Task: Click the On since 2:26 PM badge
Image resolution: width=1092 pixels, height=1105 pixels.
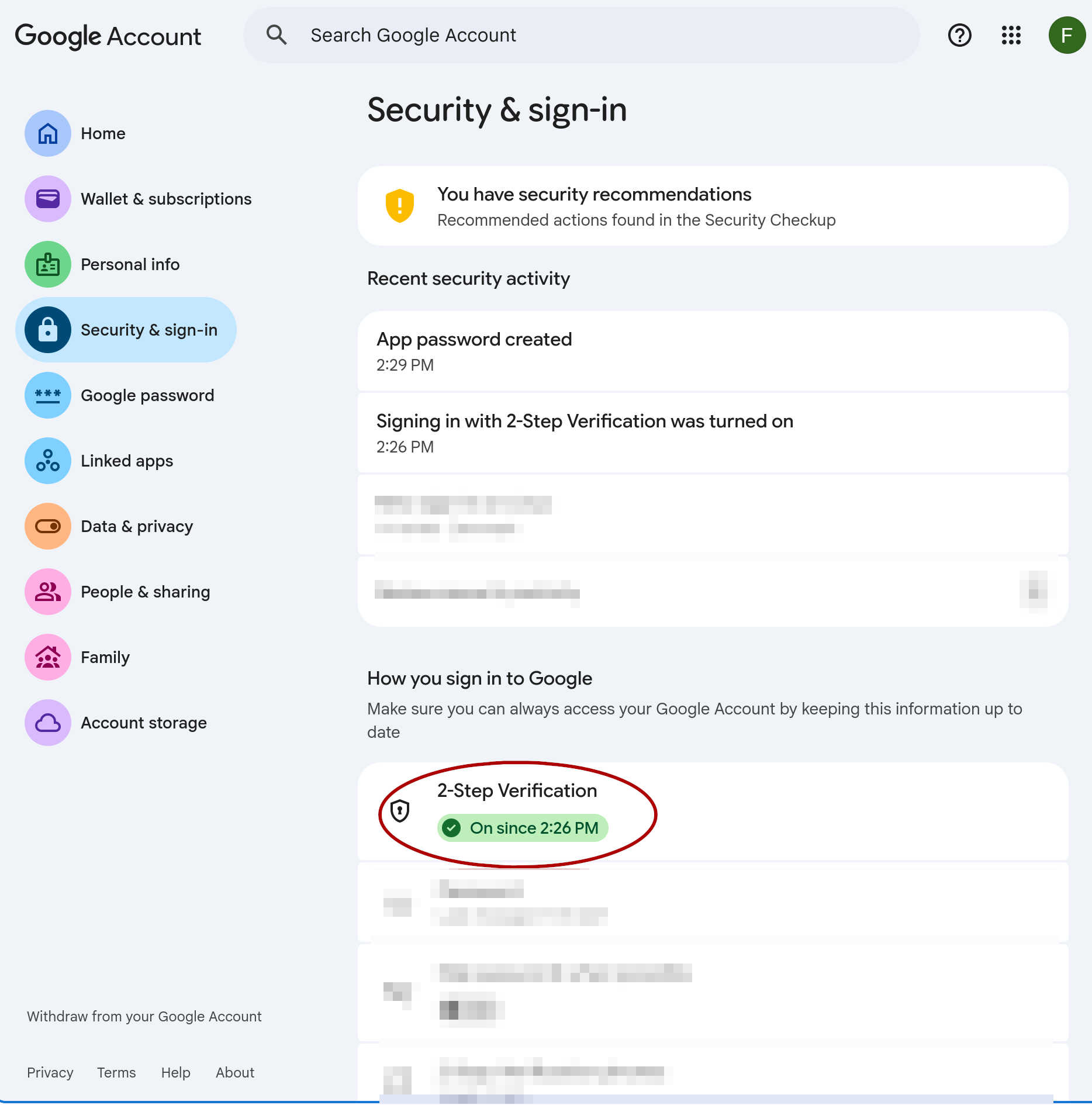Action: click(523, 828)
